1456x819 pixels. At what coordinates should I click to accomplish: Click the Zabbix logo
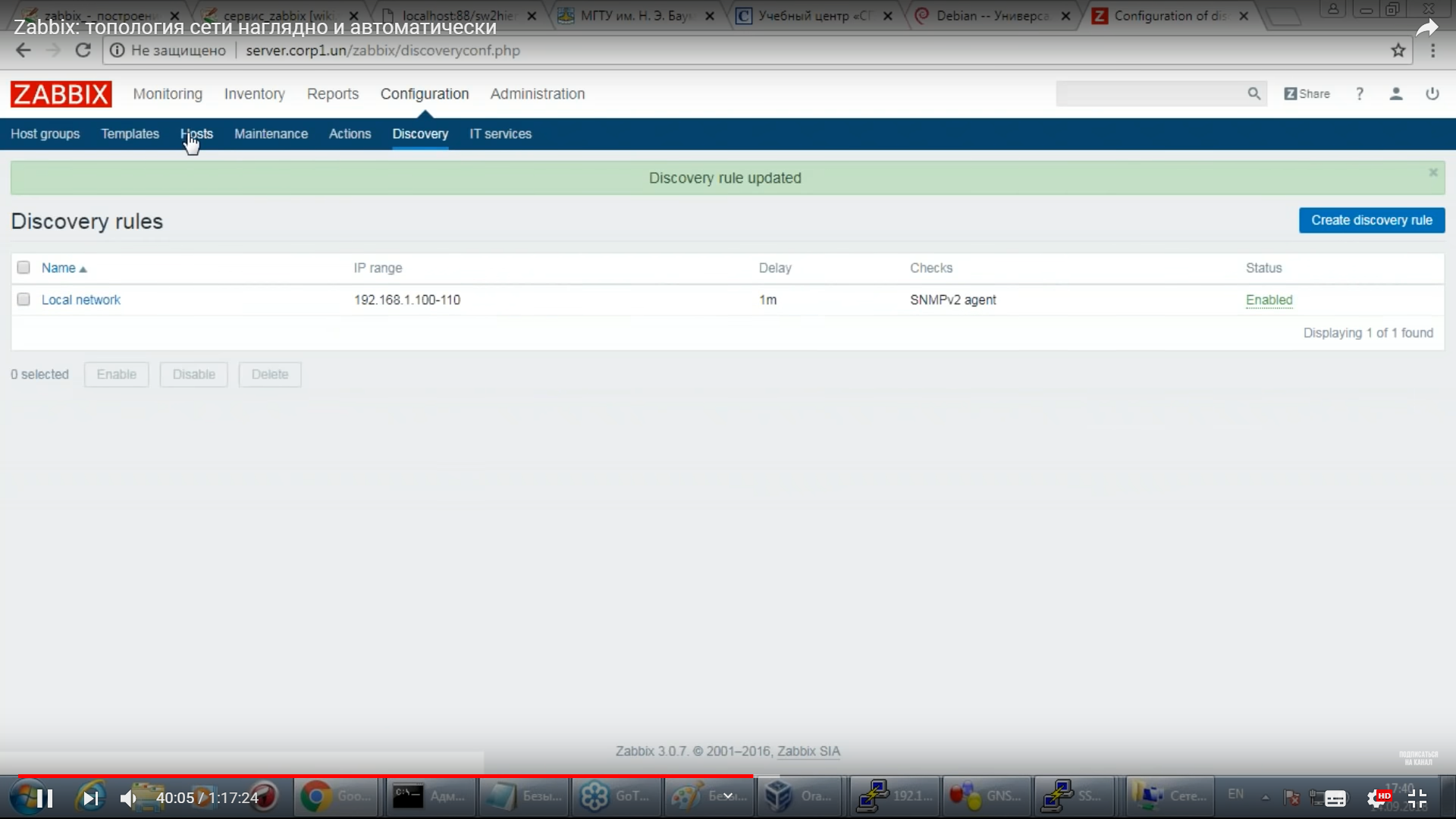click(x=61, y=94)
